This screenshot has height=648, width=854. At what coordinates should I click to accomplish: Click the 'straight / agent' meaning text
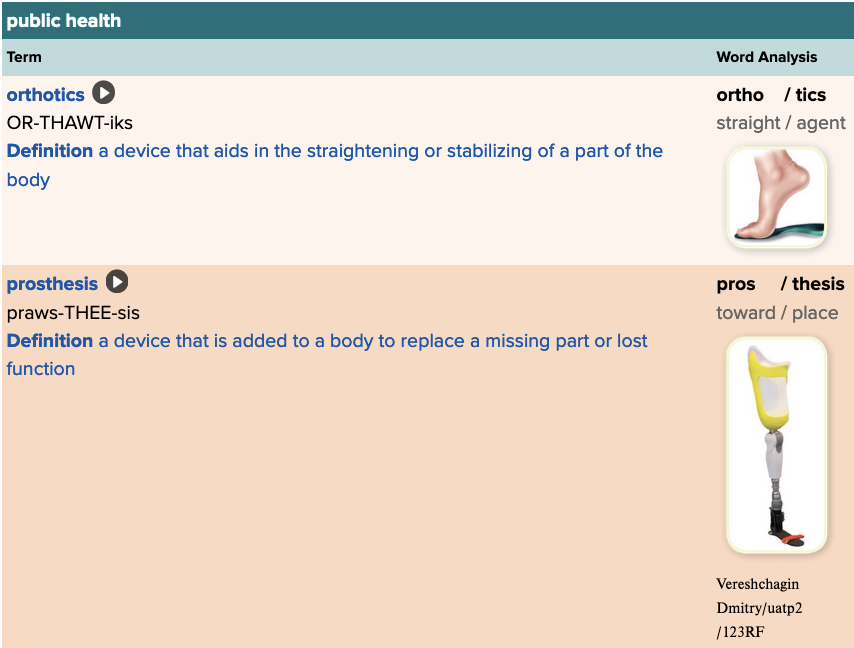(780, 123)
